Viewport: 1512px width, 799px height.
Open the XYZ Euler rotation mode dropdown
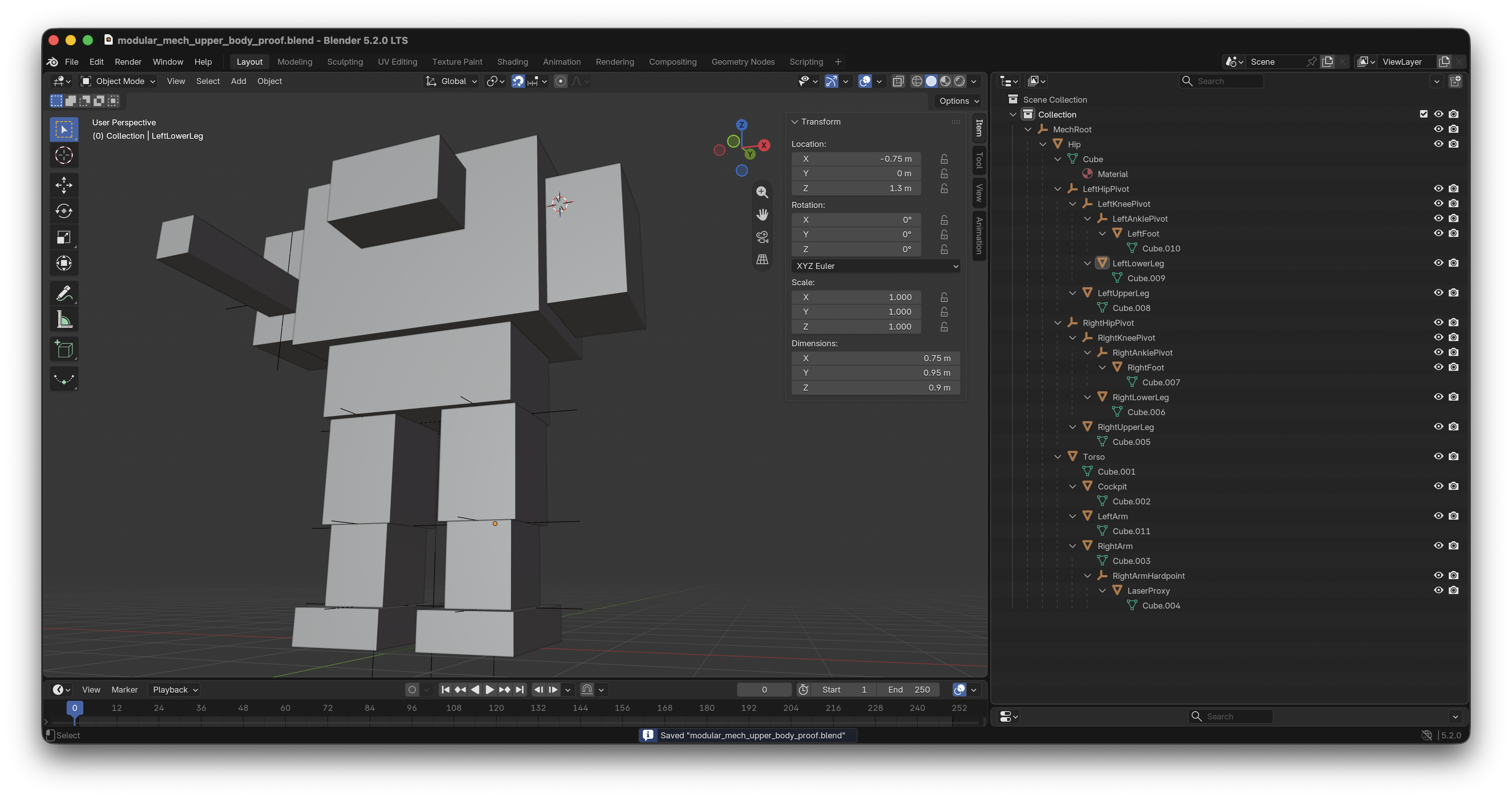tap(876, 266)
